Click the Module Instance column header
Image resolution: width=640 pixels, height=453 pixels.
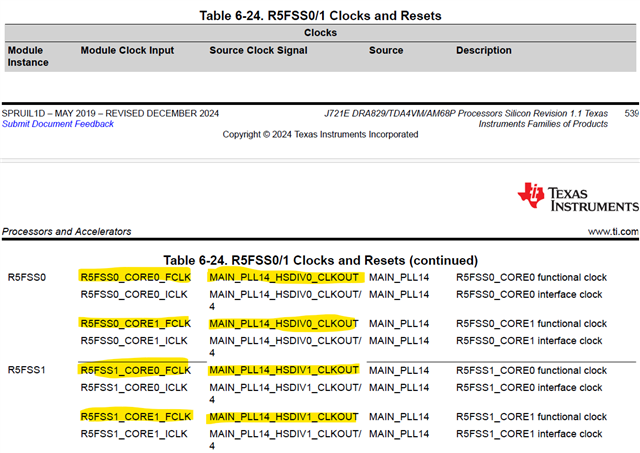click(28, 56)
